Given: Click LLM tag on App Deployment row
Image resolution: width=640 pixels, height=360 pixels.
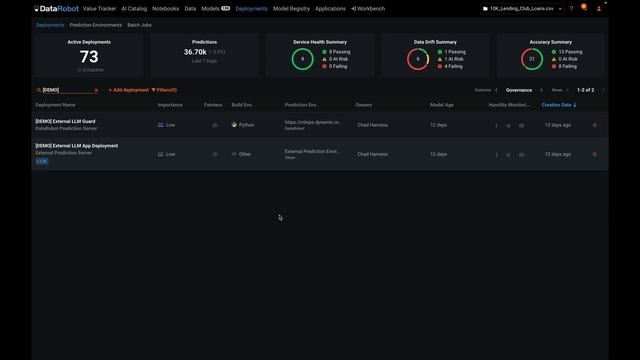Looking at the screenshot, I should coord(42,161).
